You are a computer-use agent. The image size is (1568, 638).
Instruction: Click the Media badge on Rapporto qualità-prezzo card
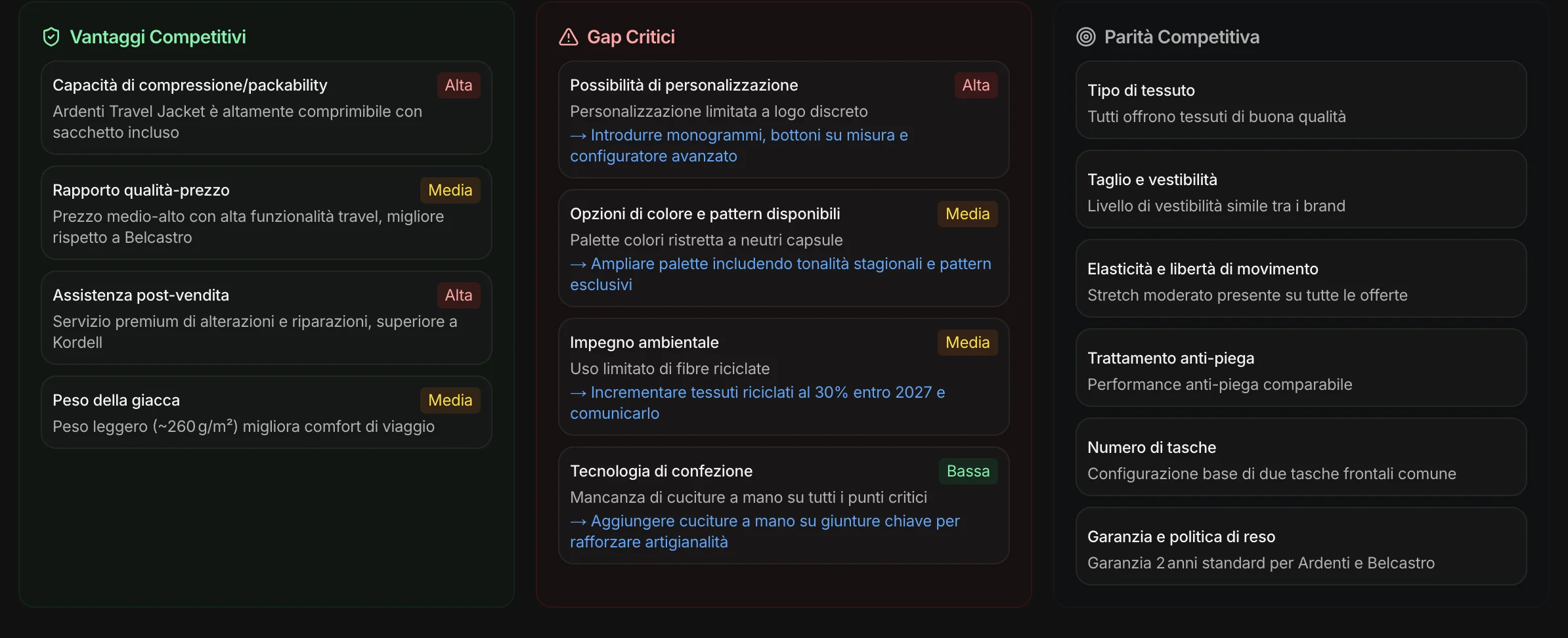[x=450, y=190]
